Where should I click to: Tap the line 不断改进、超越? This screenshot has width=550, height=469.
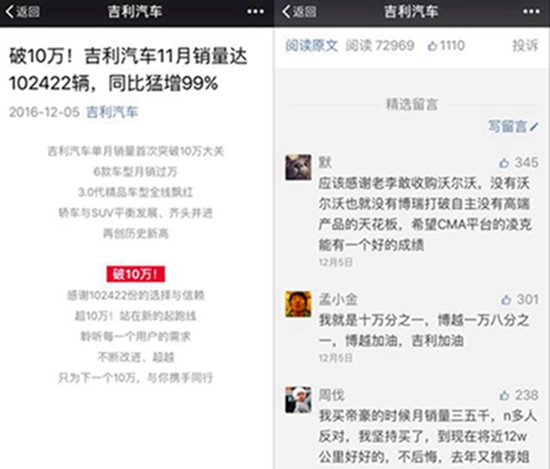[136, 357]
